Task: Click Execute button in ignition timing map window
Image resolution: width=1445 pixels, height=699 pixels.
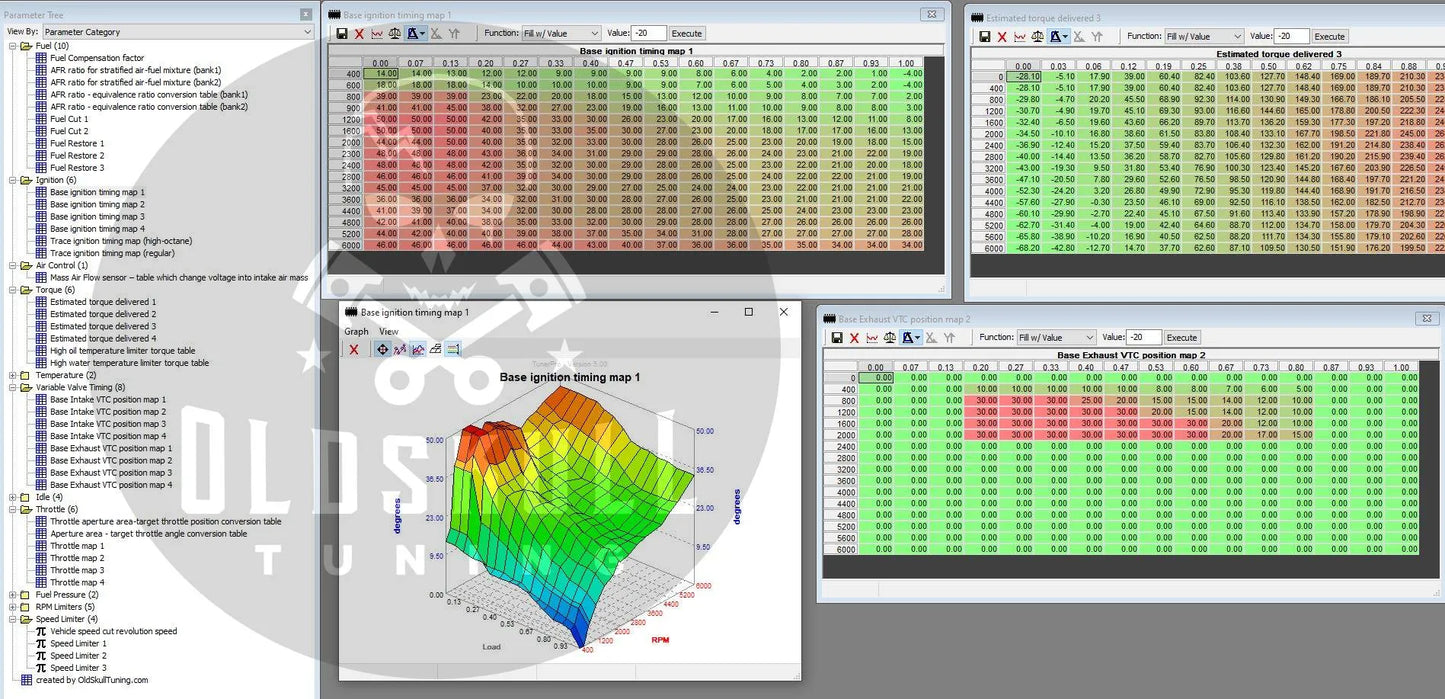Action: click(x=686, y=34)
